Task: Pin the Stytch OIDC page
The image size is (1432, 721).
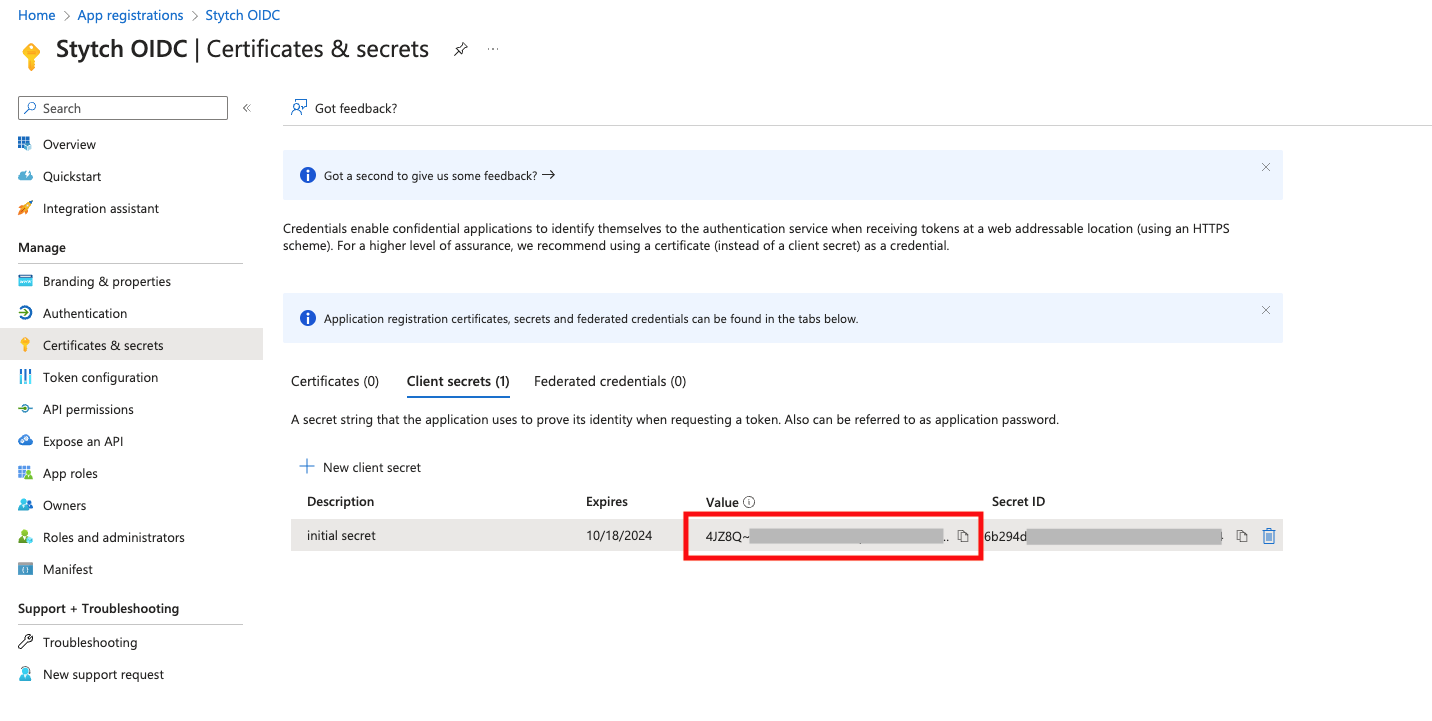Action: coord(460,49)
